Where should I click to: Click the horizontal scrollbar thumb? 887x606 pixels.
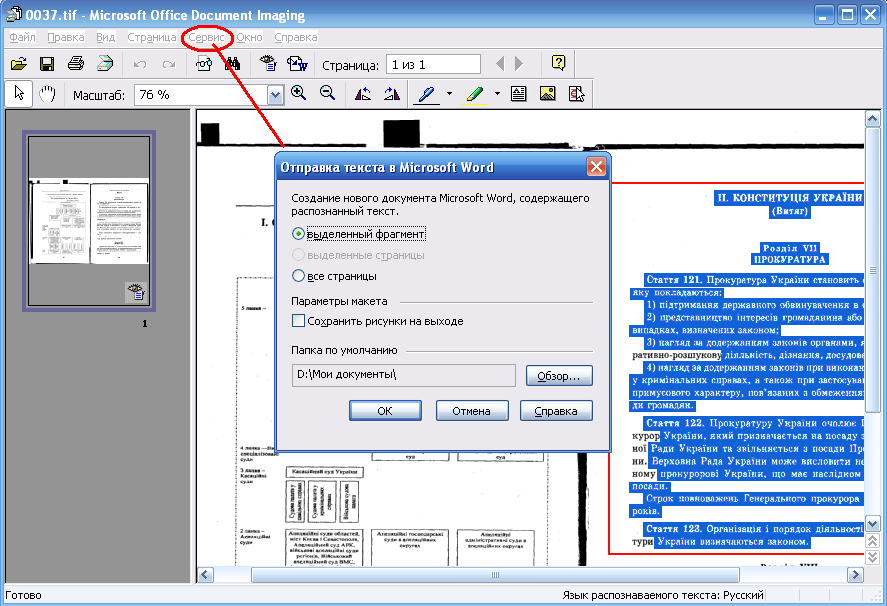point(495,575)
